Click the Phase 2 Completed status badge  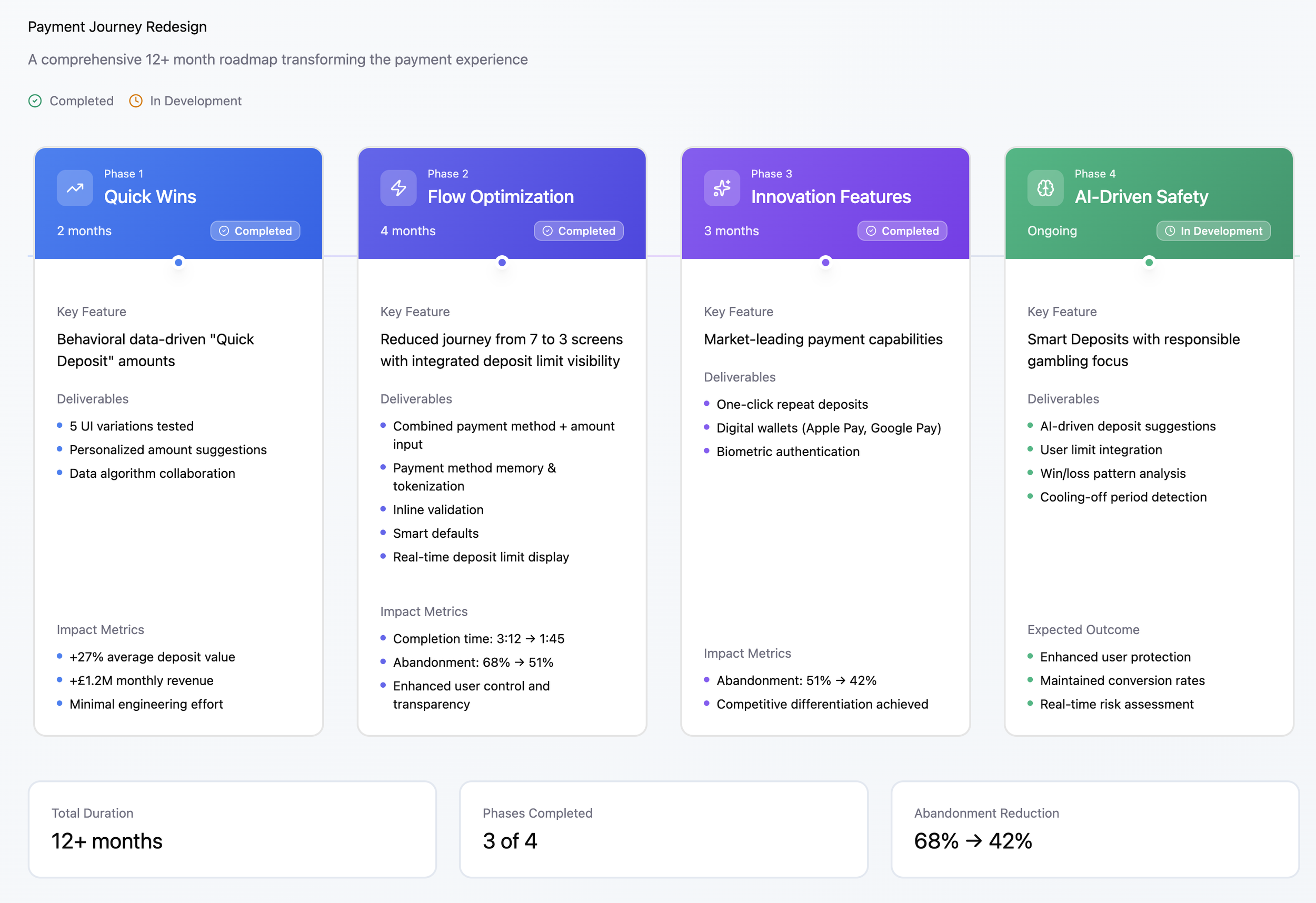point(578,231)
